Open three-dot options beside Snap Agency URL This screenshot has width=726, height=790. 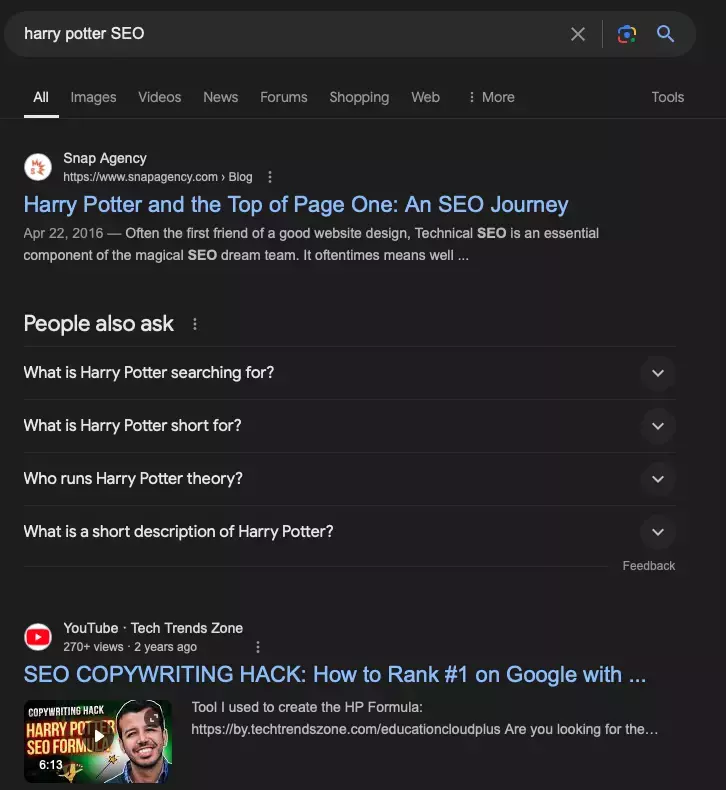click(x=269, y=177)
